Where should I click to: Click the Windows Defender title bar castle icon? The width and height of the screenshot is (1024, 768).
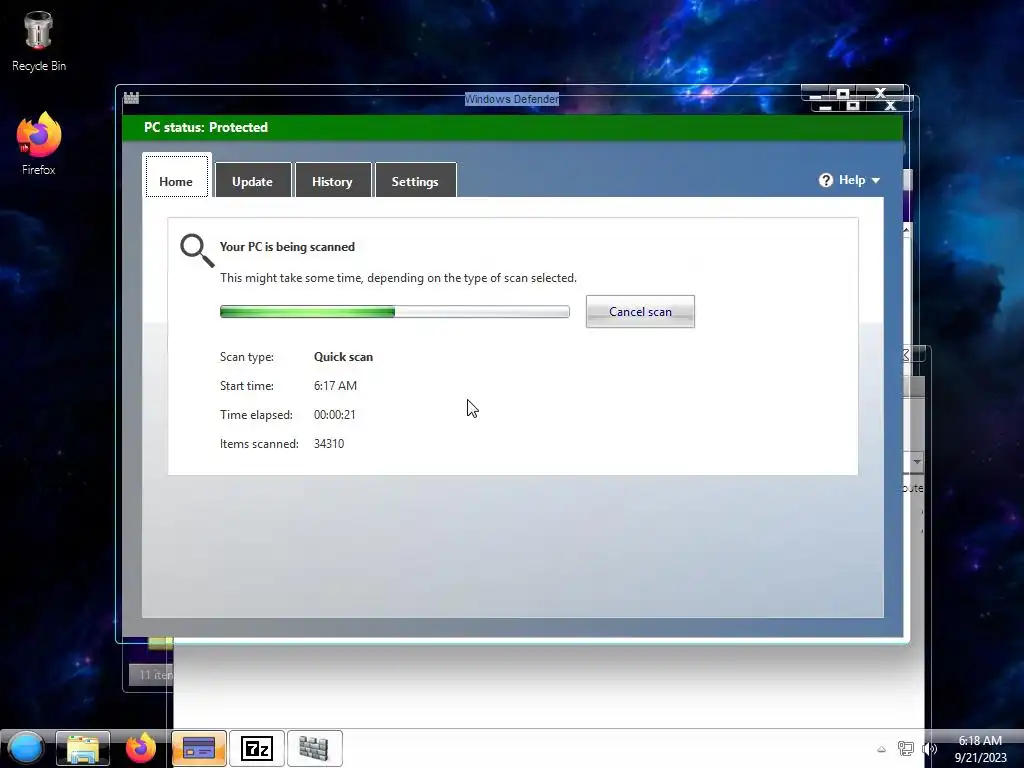tap(131, 98)
